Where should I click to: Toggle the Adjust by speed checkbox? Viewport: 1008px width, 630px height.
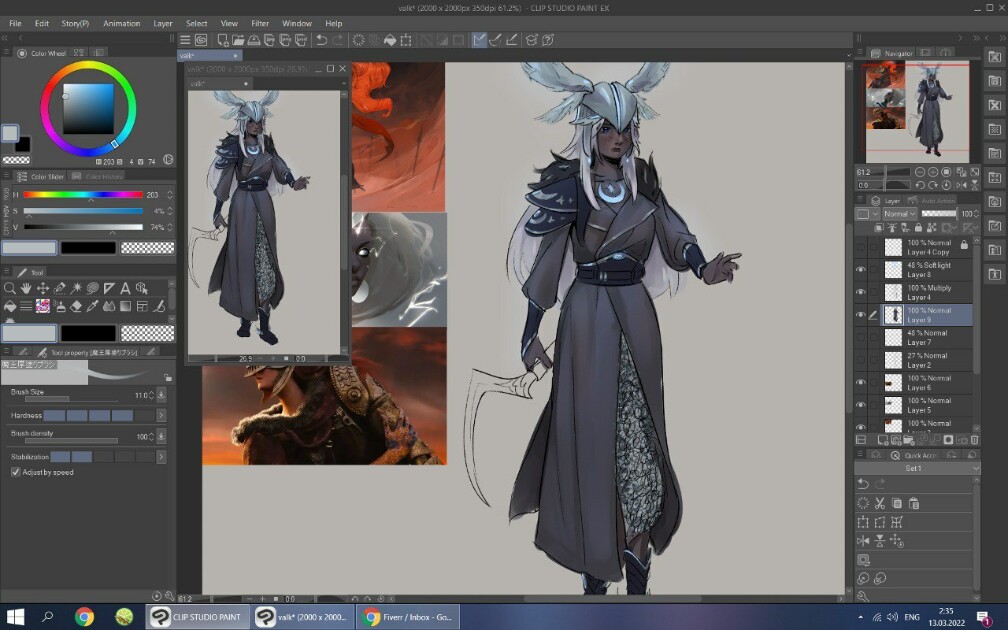[x=15, y=472]
